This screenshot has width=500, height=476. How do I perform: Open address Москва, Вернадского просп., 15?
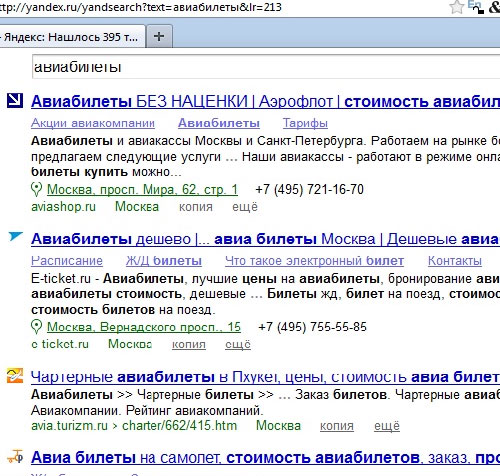tap(144, 327)
